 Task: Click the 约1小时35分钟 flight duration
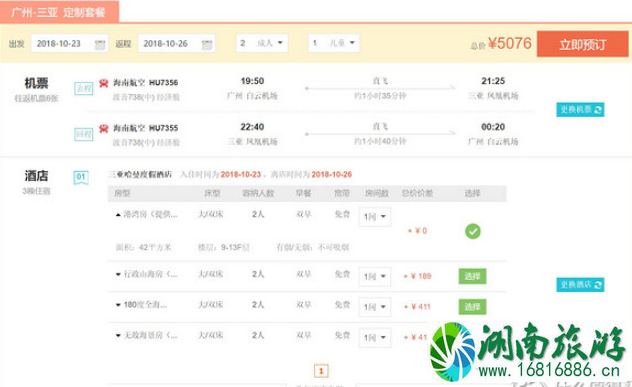pos(380,96)
